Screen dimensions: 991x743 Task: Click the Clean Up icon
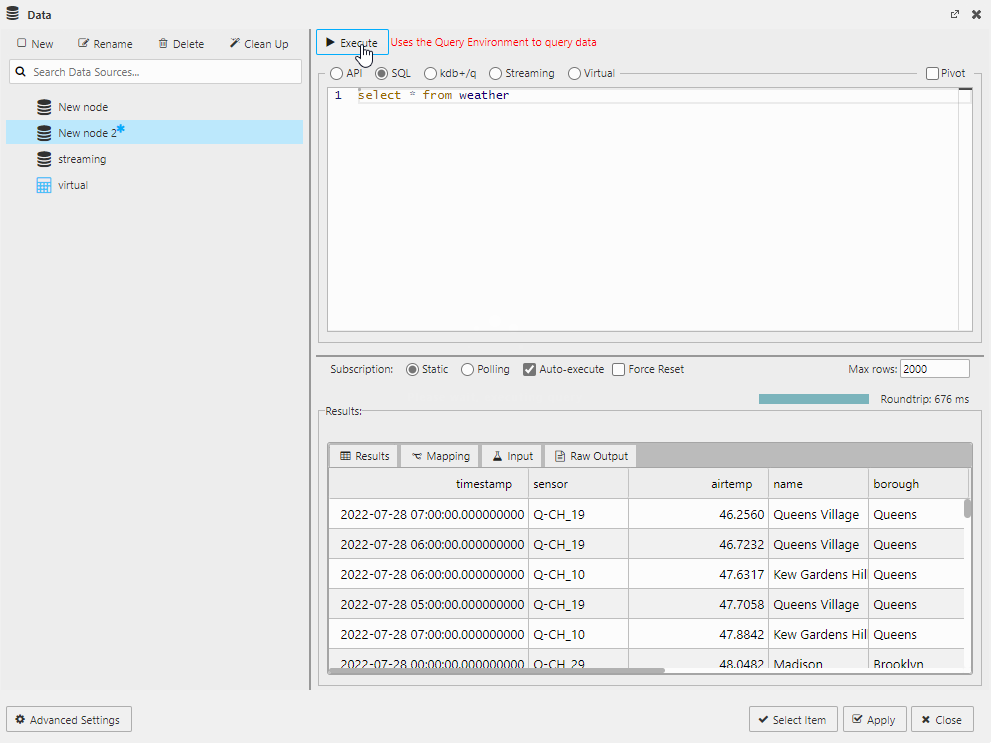[235, 43]
